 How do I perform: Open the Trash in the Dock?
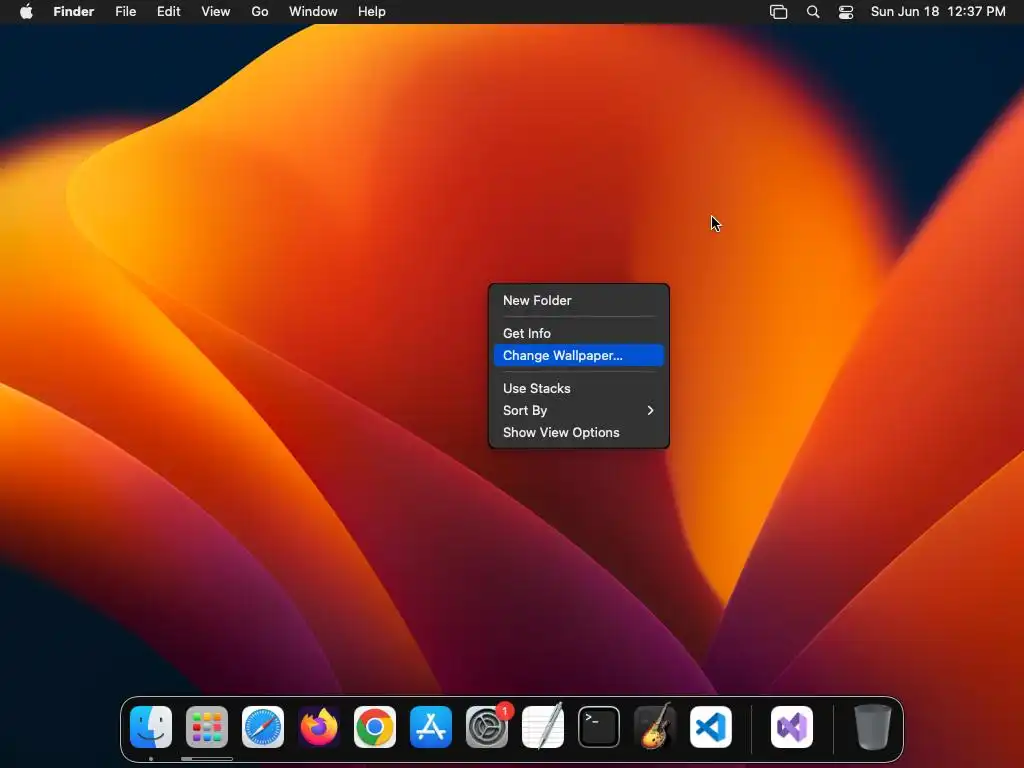[x=873, y=727]
